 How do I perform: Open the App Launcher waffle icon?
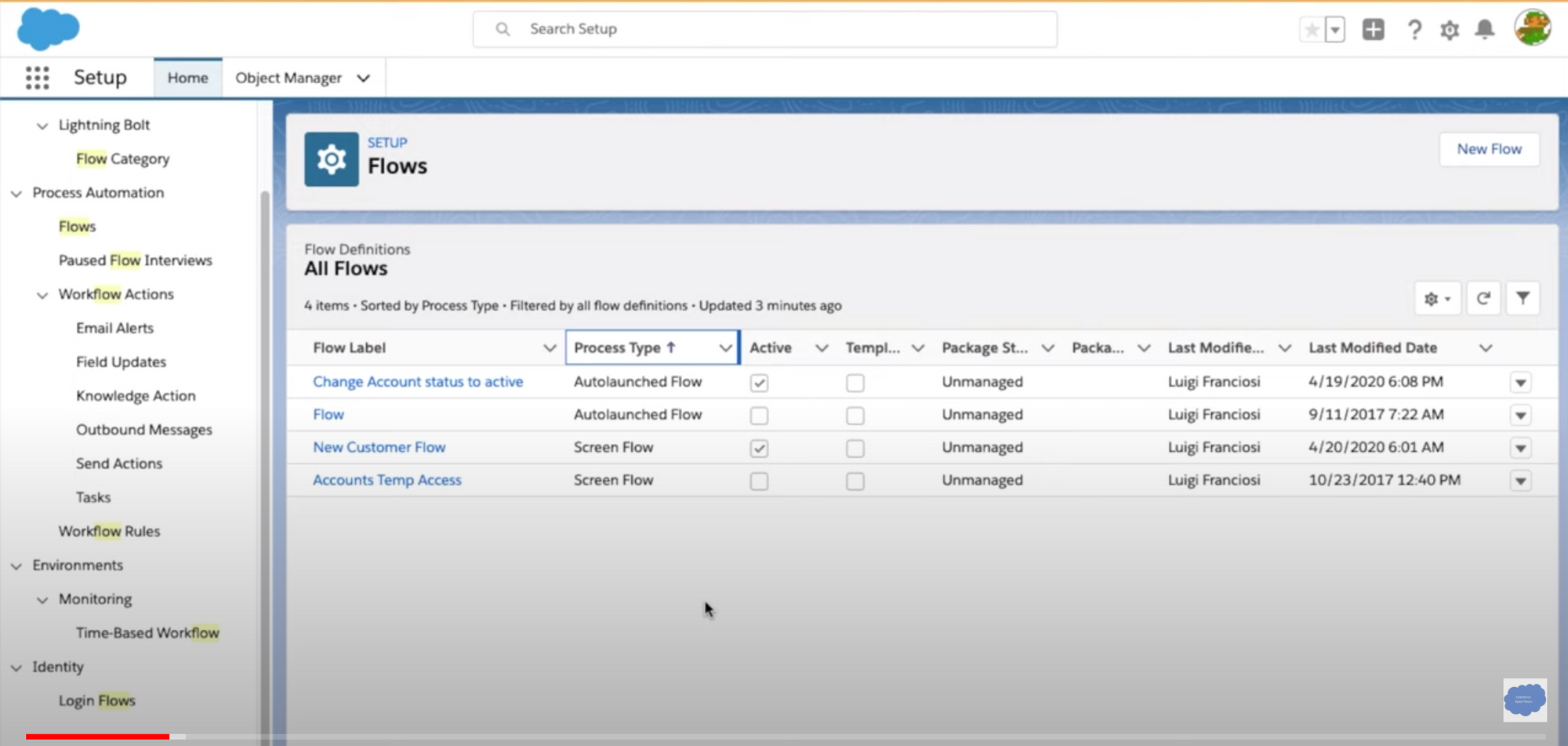[x=36, y=77]
